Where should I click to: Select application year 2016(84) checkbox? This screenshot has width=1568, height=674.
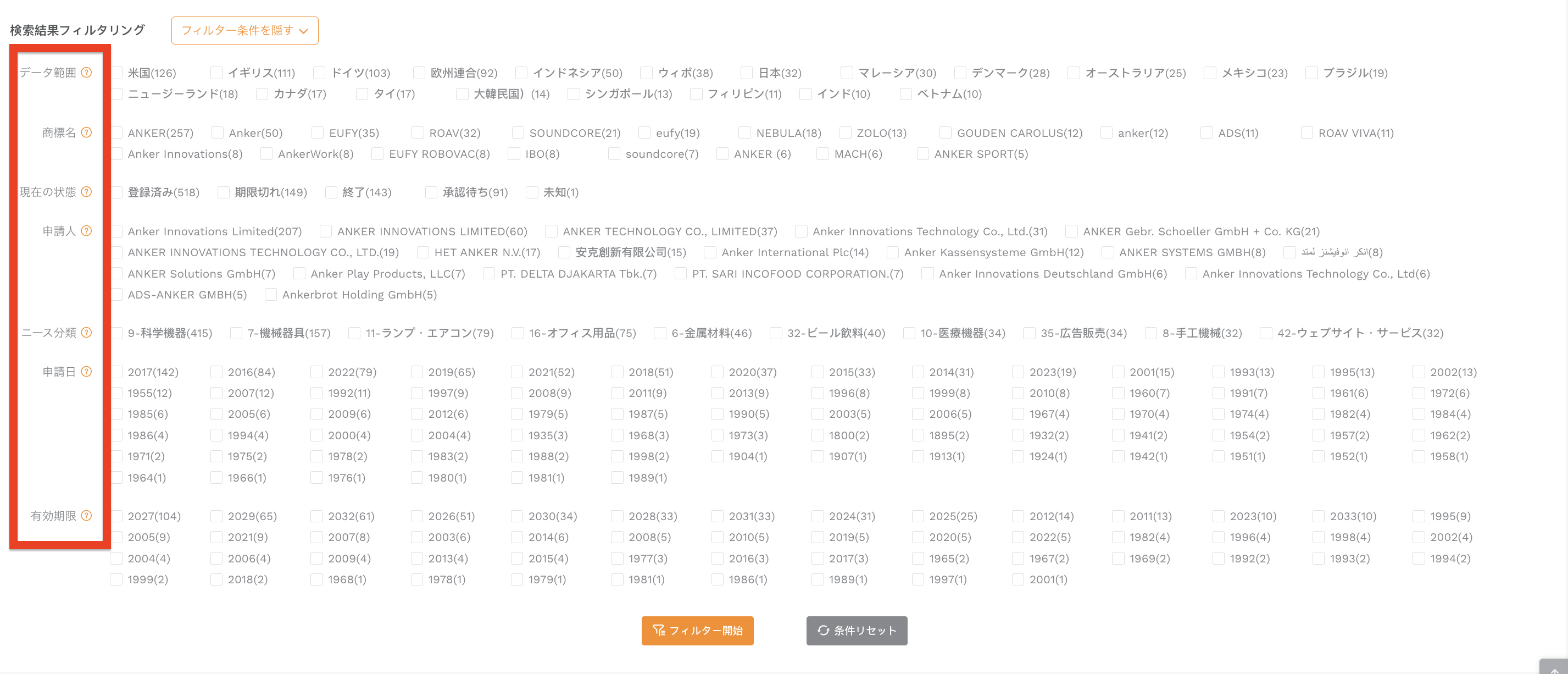tap(216, 372)
